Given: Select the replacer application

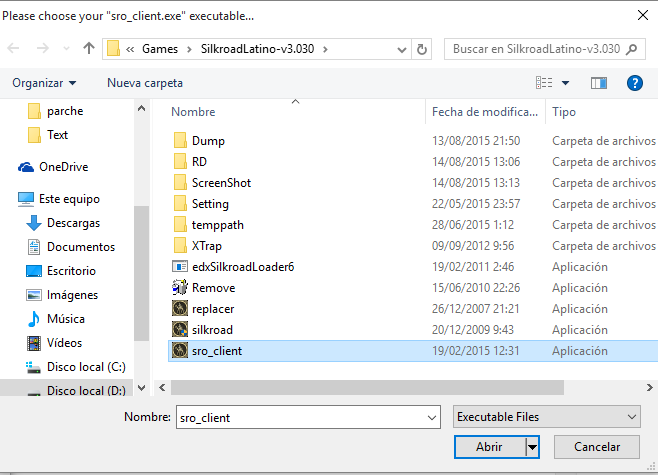Looking at the screenshot, I should coord(213,309).
